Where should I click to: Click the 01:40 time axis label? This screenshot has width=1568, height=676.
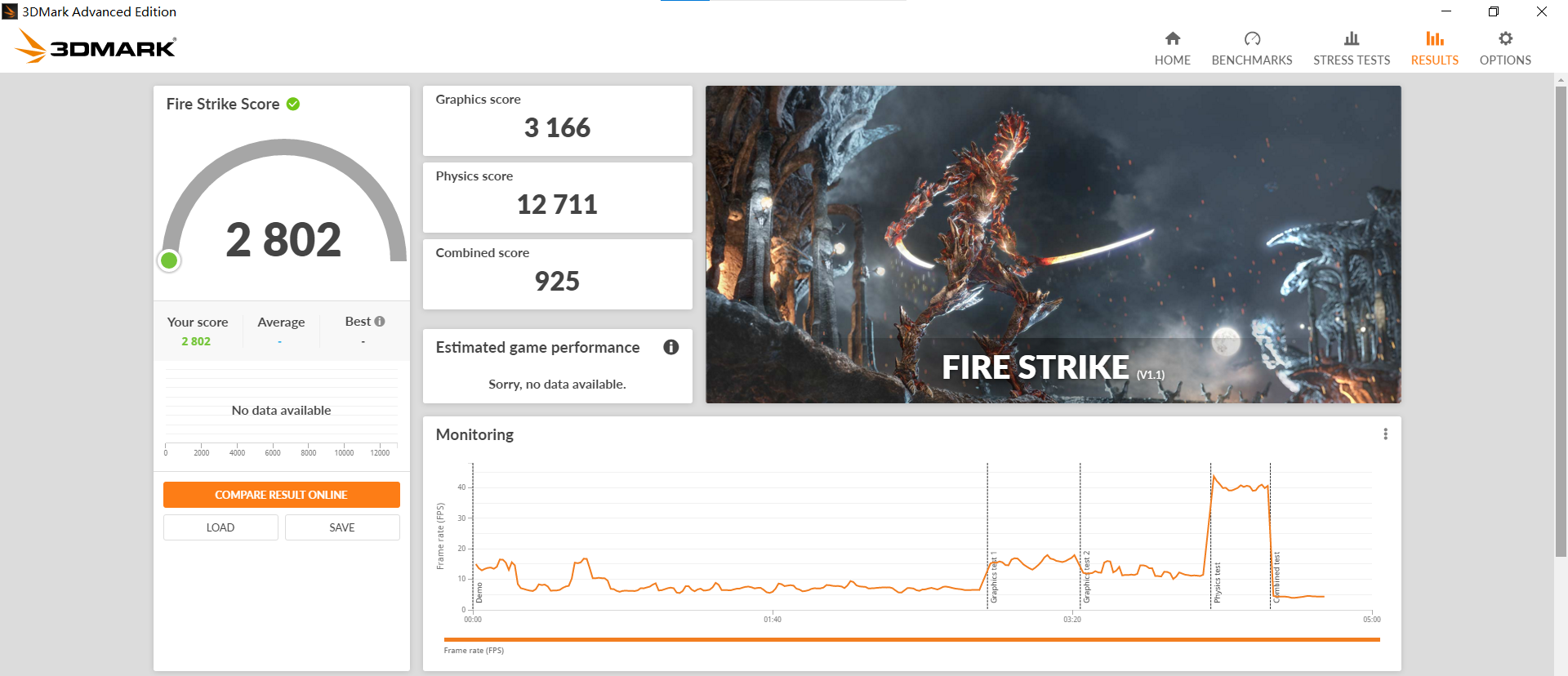[x=773, y=620]
